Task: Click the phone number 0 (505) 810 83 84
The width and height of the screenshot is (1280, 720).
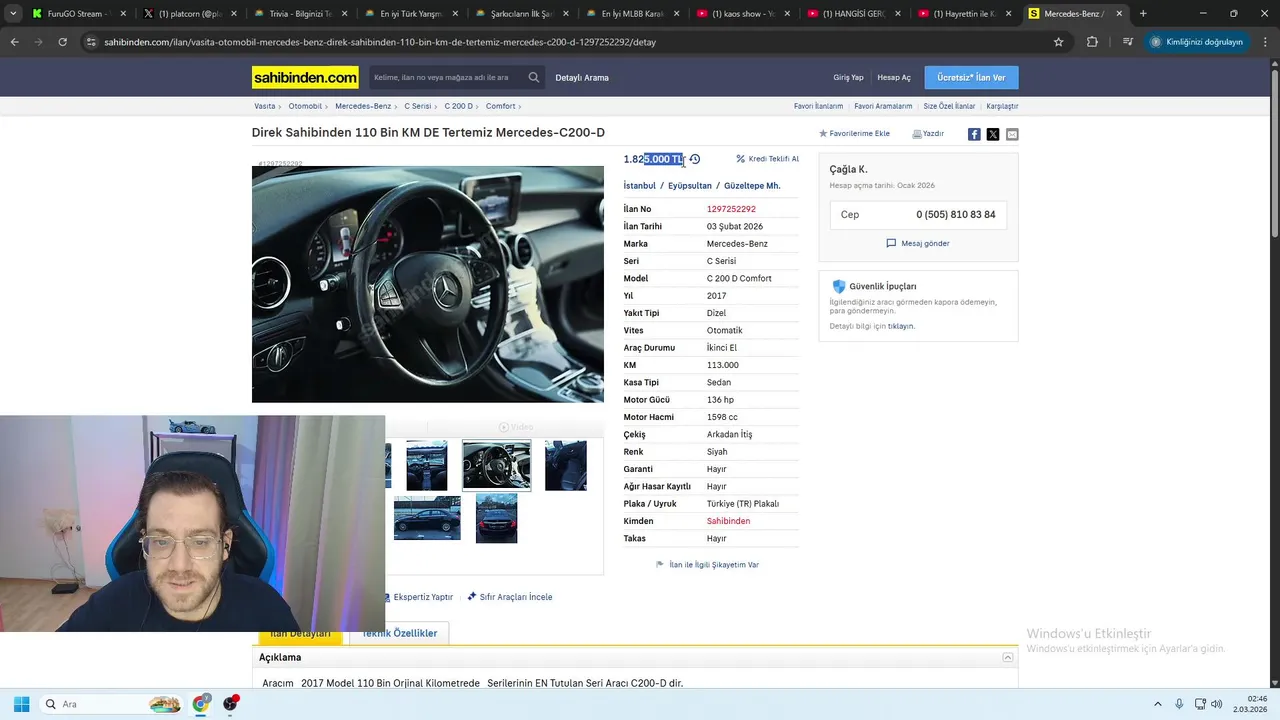Action: click(956, 215)
